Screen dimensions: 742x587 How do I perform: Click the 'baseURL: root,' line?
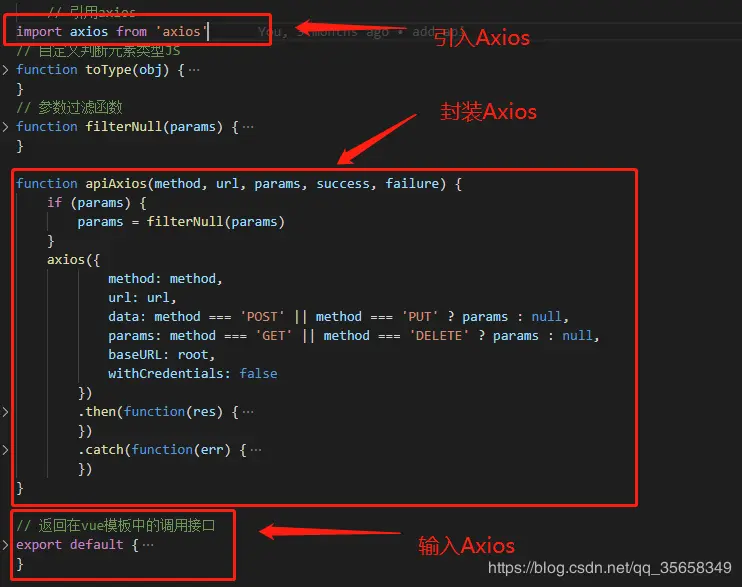tap(162, 355)
